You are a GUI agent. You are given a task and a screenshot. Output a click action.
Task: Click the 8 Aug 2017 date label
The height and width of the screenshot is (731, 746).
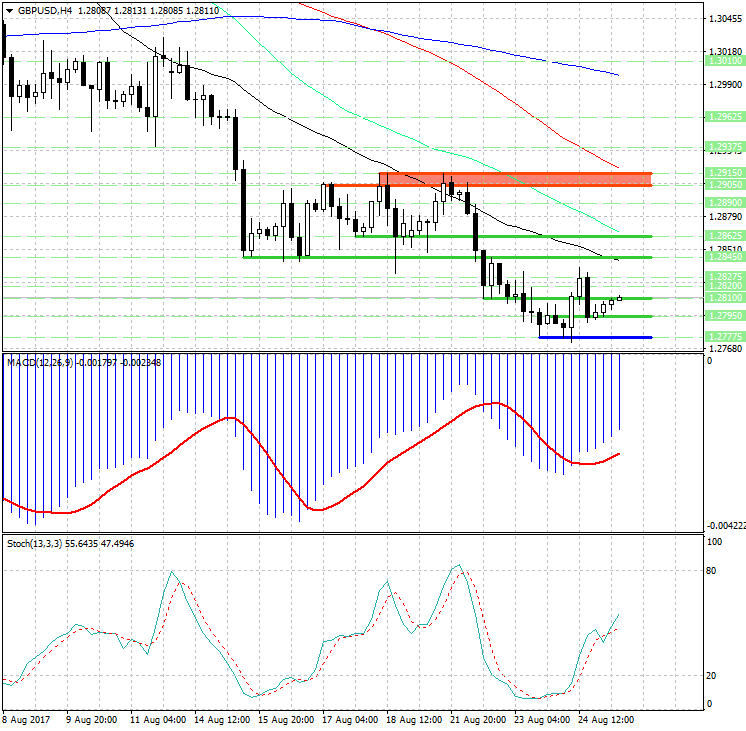(x=26, y=719)
